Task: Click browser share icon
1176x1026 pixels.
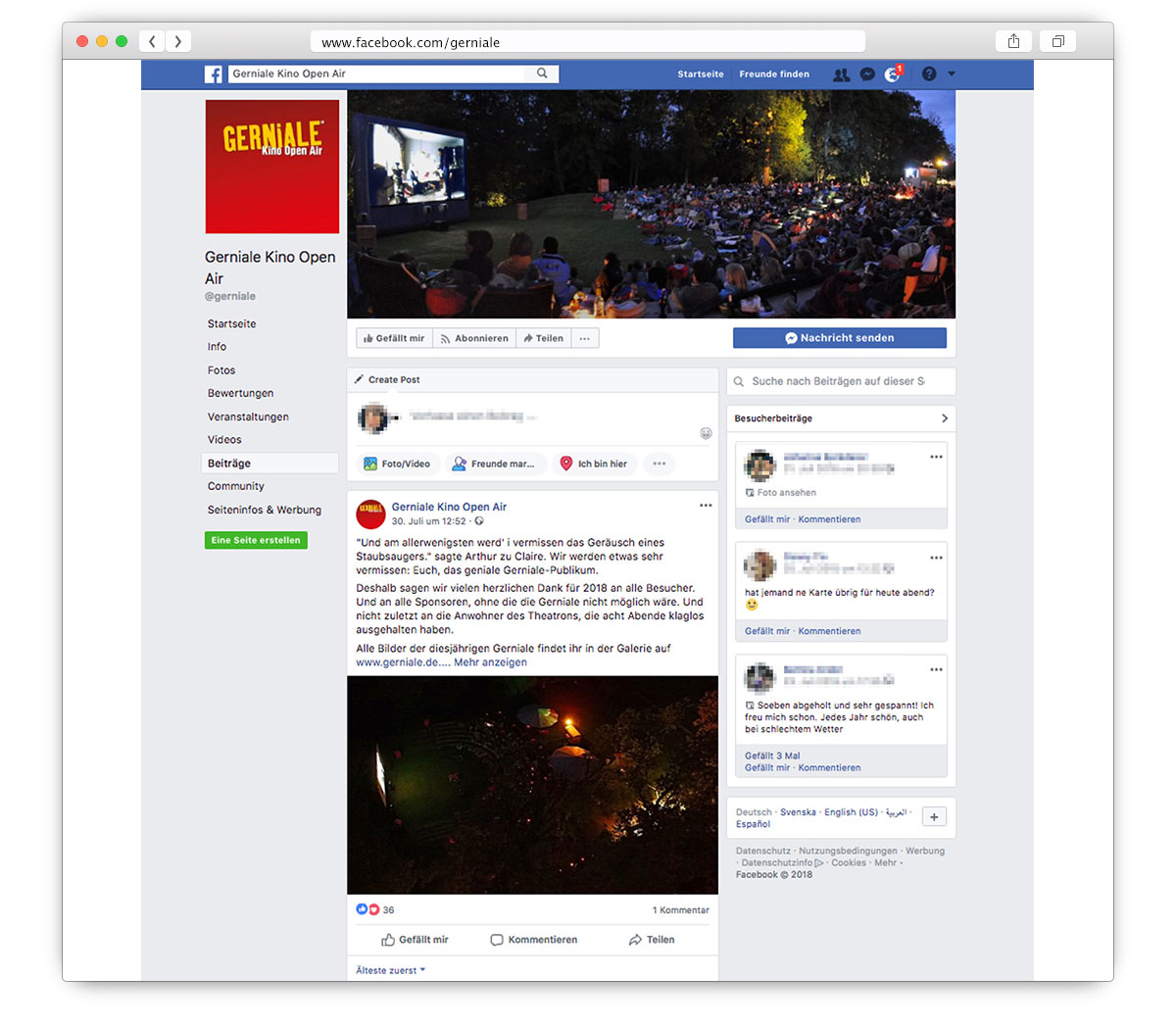Action: coord(1014,41)
